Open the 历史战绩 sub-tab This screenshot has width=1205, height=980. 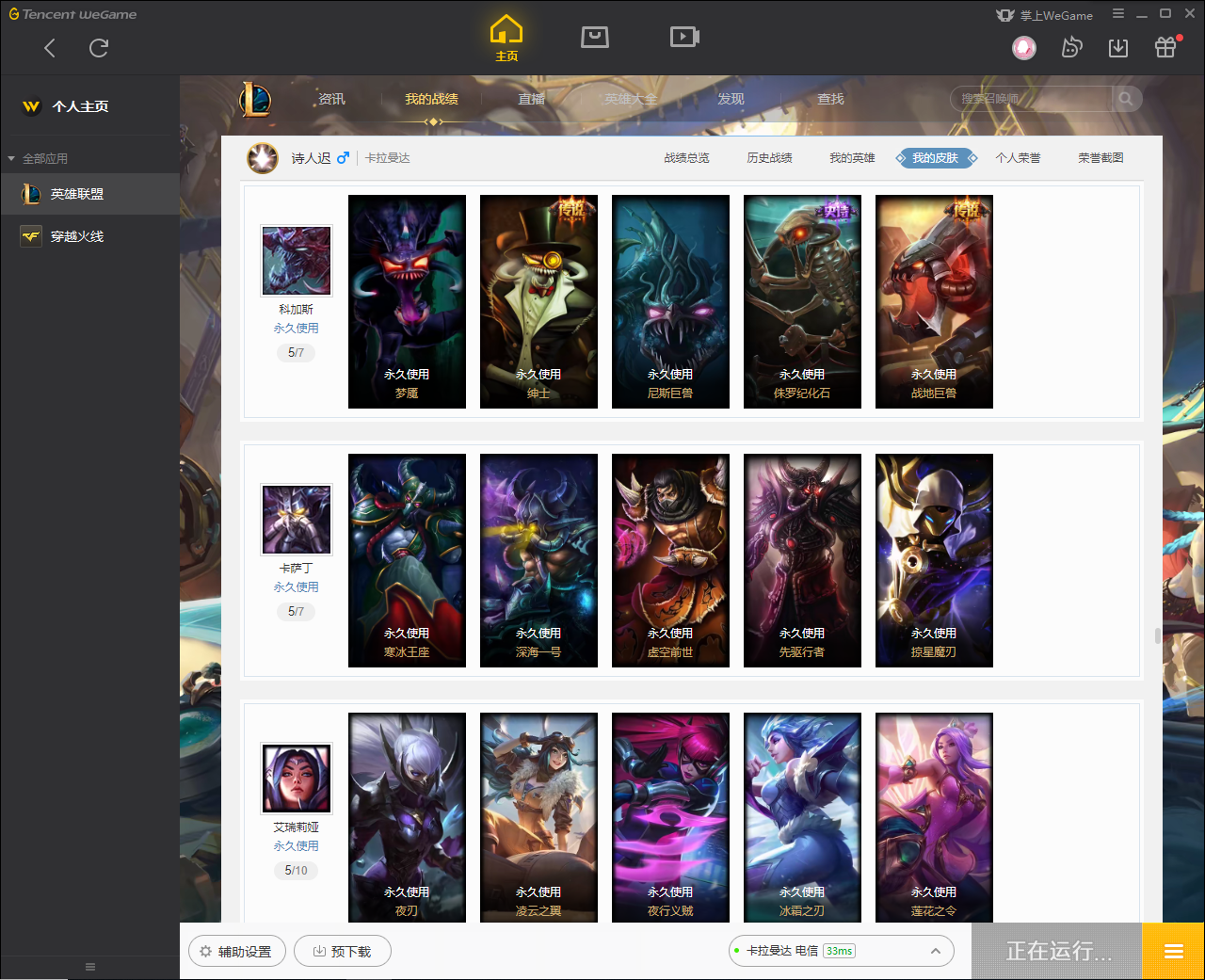point(769,158)
